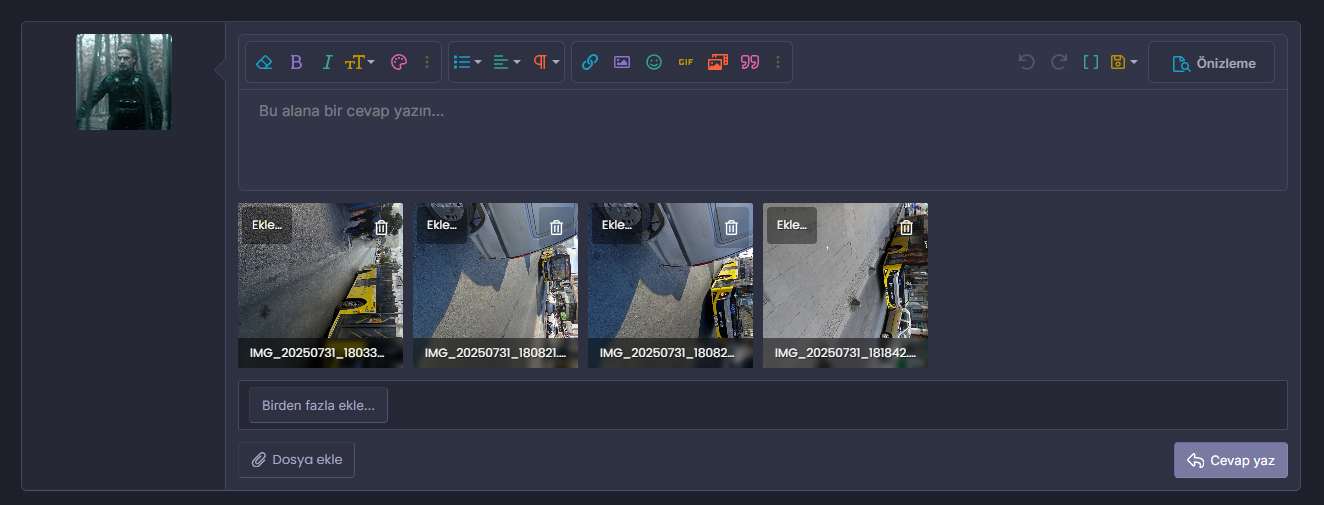Image resolution: width=1324 pixels, height=505 pixels.
Task: Open more options next to the quote icon
Action: (778, 62)
